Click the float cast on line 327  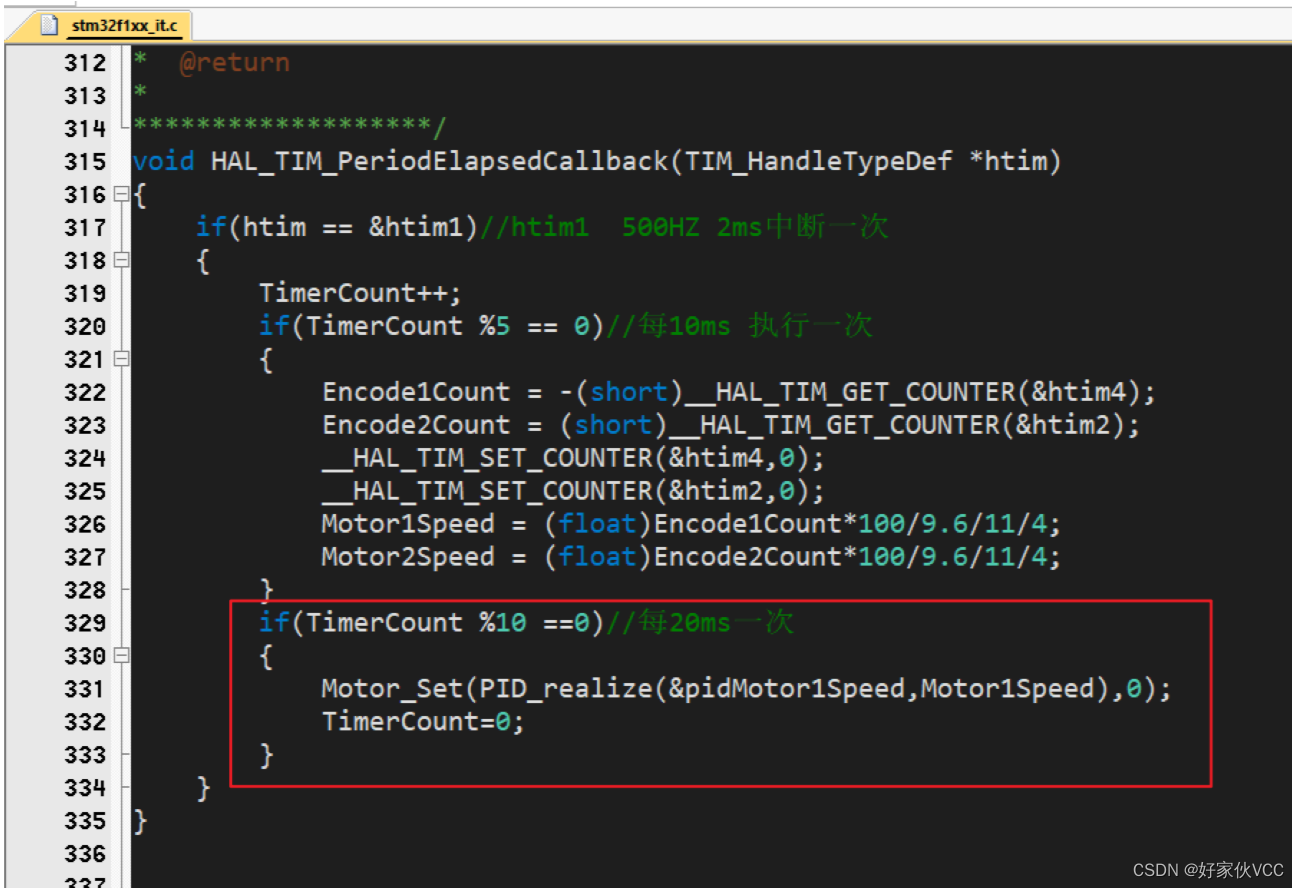(x=598, y=557)
